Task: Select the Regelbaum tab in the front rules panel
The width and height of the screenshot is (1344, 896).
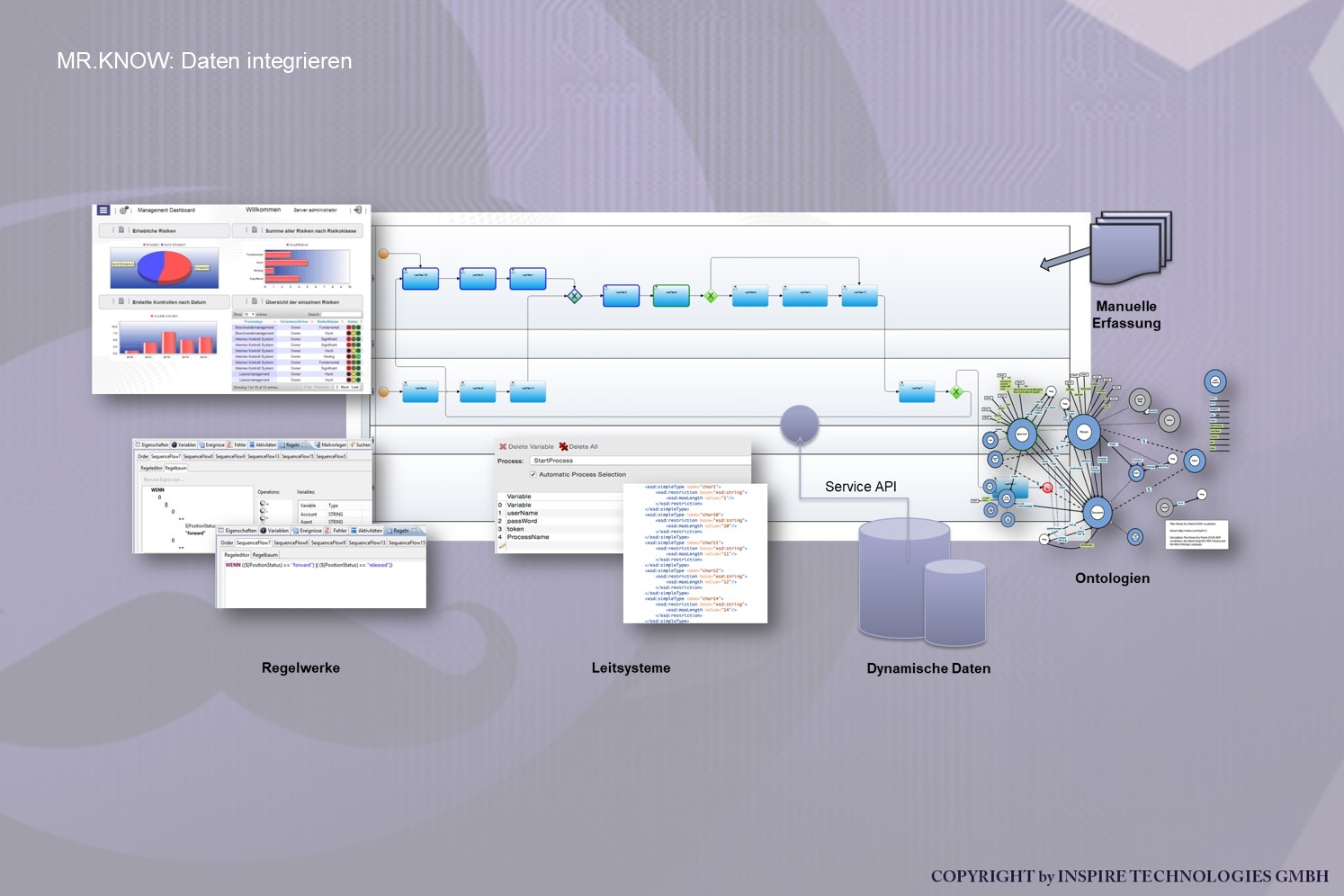Action: [265, 555]
